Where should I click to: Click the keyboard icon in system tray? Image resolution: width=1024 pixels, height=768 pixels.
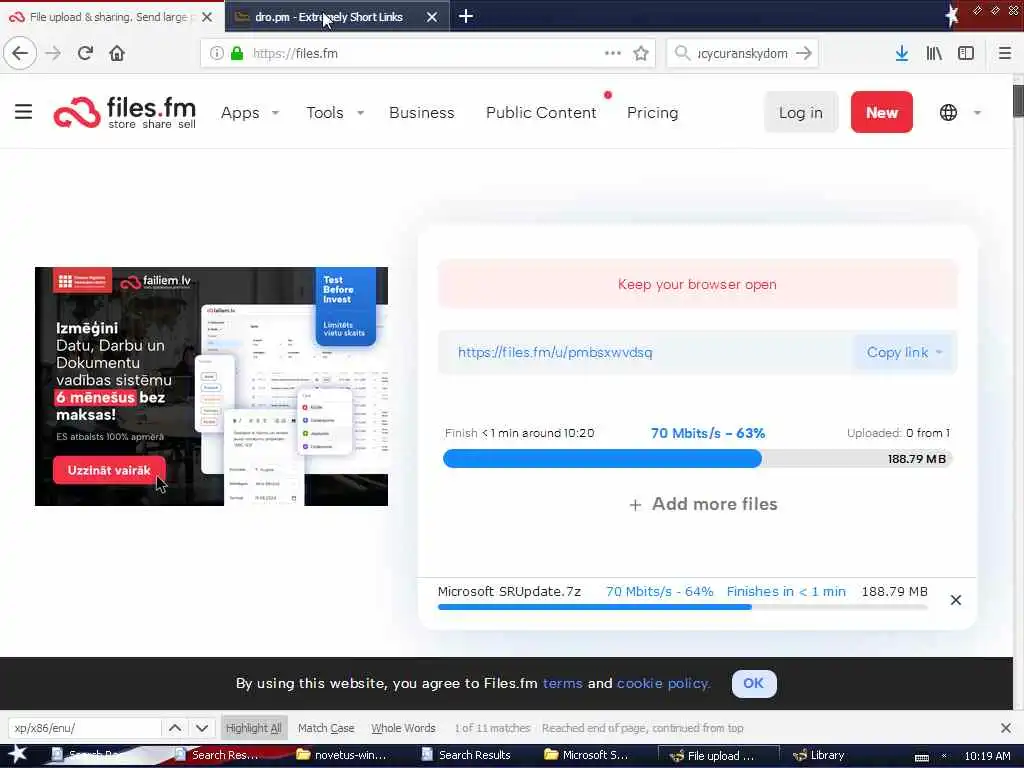pyautogui.click(x=921, y=757)
